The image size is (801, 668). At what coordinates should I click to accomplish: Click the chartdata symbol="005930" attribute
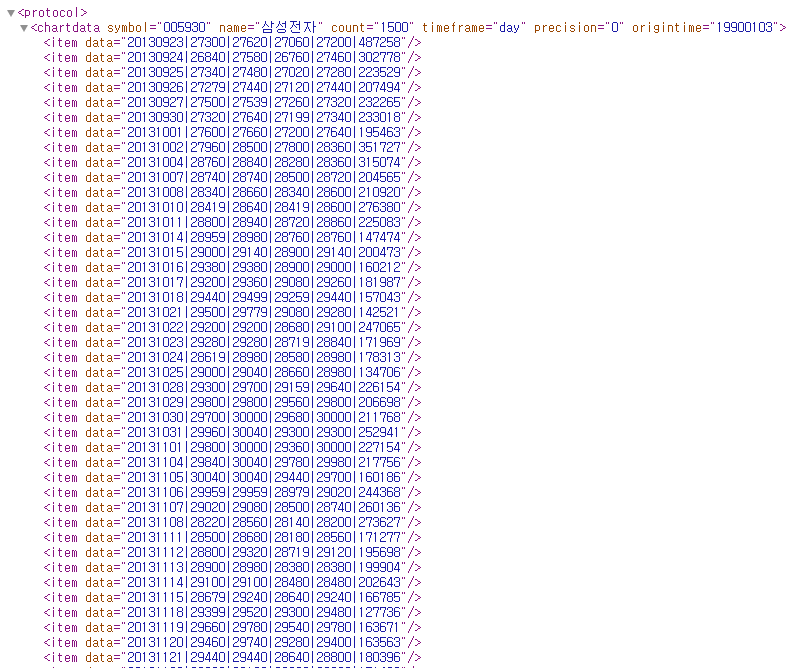(x=159, y=28)
